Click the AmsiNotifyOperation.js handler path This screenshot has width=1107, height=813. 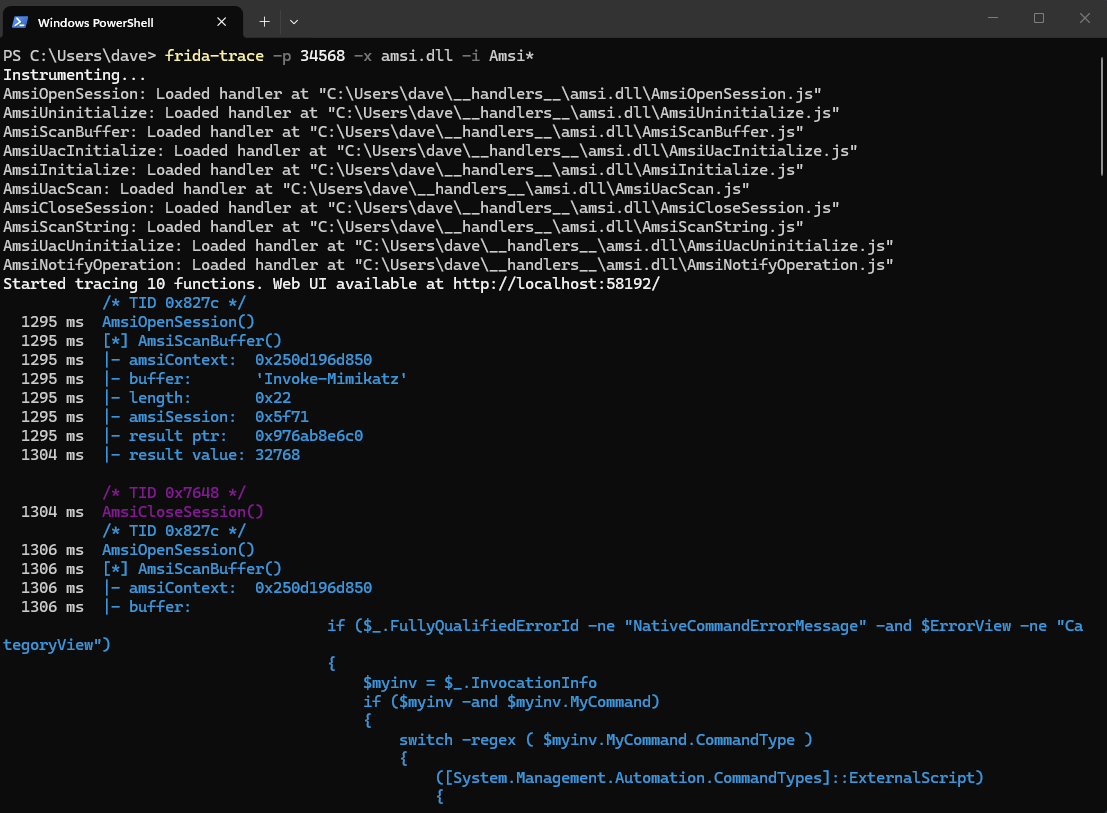(x=623, y=265)
